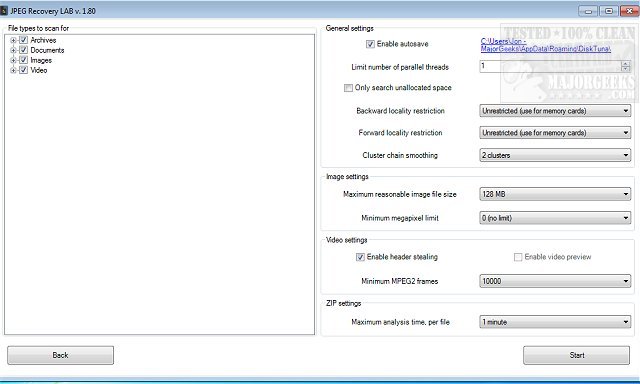Toggle the Enable autosave checkbox
Screen dimensions: 640x384
[x=370, y=44]
